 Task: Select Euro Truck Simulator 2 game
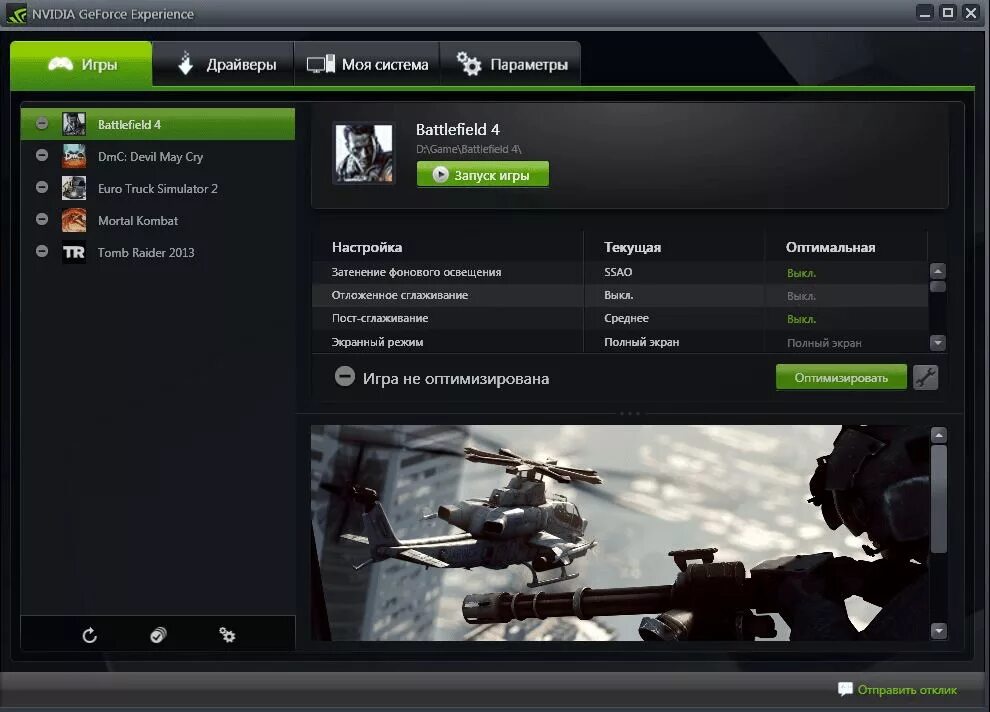(158, 188)
